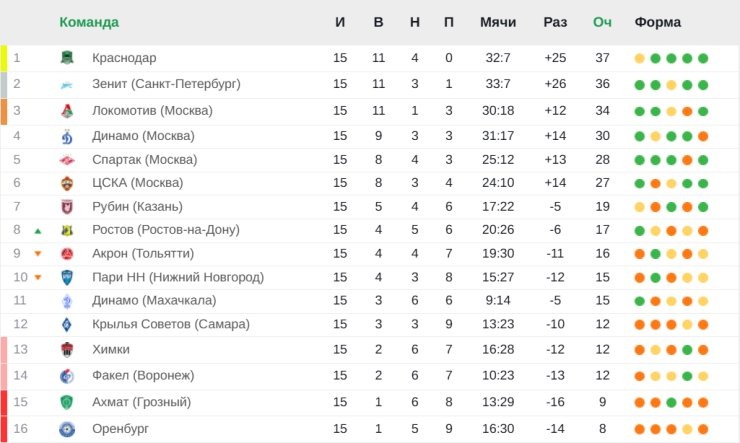
Task: Open the Крылья Советов (Самара) team link
Action: pyautogui.click(x=170, y=324)
